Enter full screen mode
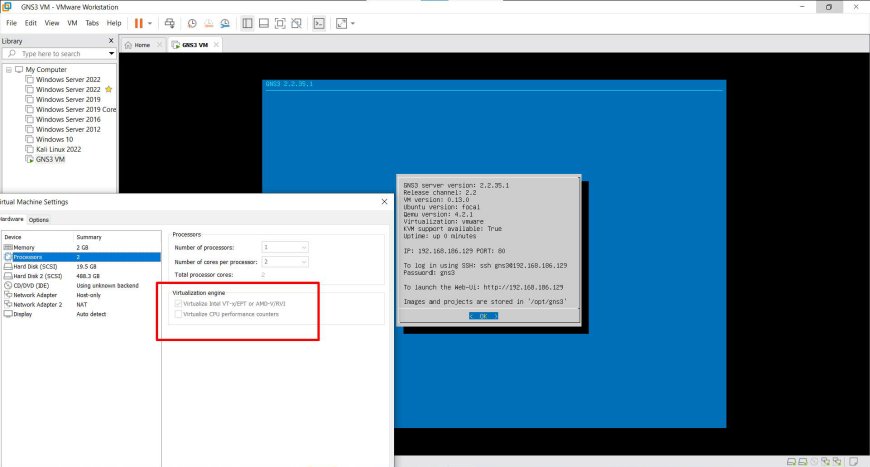 [x=280, y=23]
